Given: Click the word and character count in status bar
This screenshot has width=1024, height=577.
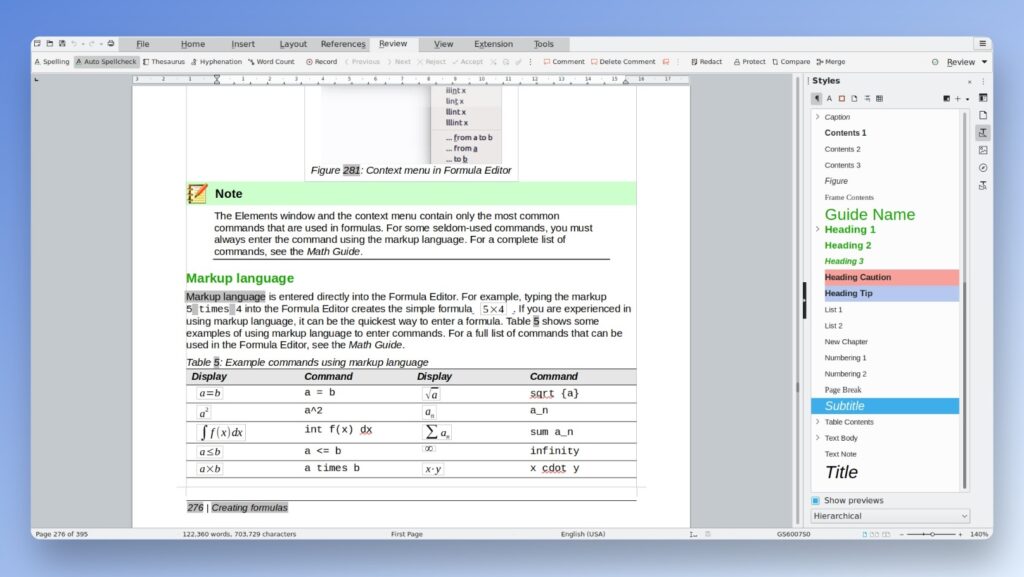Looking at the screenshot, I should point(239,534).
